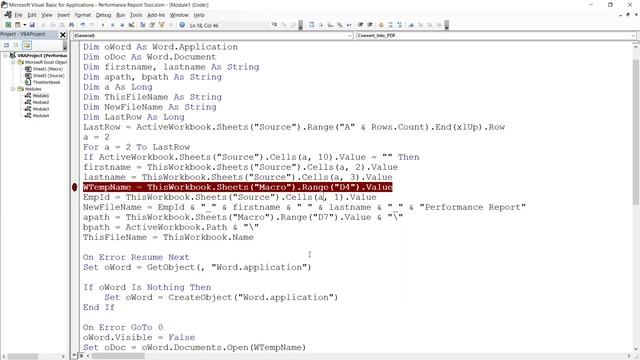
Task: Select Module4 in project tree
Action: click(41, 116)
